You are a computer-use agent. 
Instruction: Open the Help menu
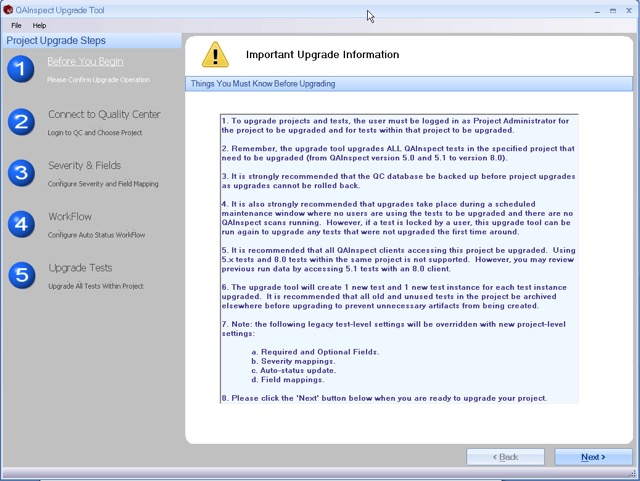pos(39,25)
